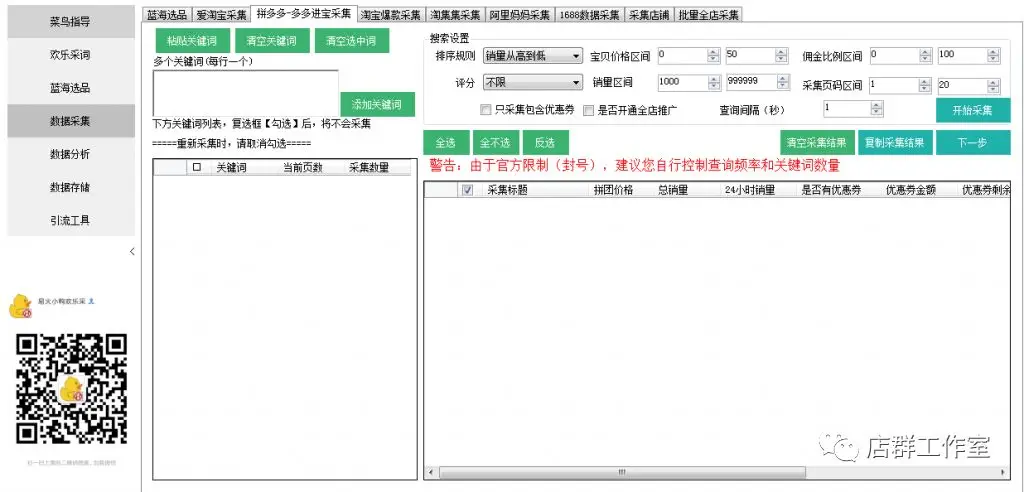Image resolution: width=1024 pixels, height=492 pixels.
Task: Click the 清空关键词 button
Action: coord(272,41)
